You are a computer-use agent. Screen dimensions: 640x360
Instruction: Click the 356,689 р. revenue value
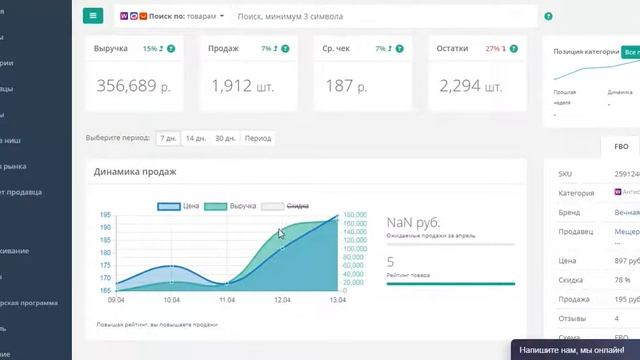[x=133, y=86]
